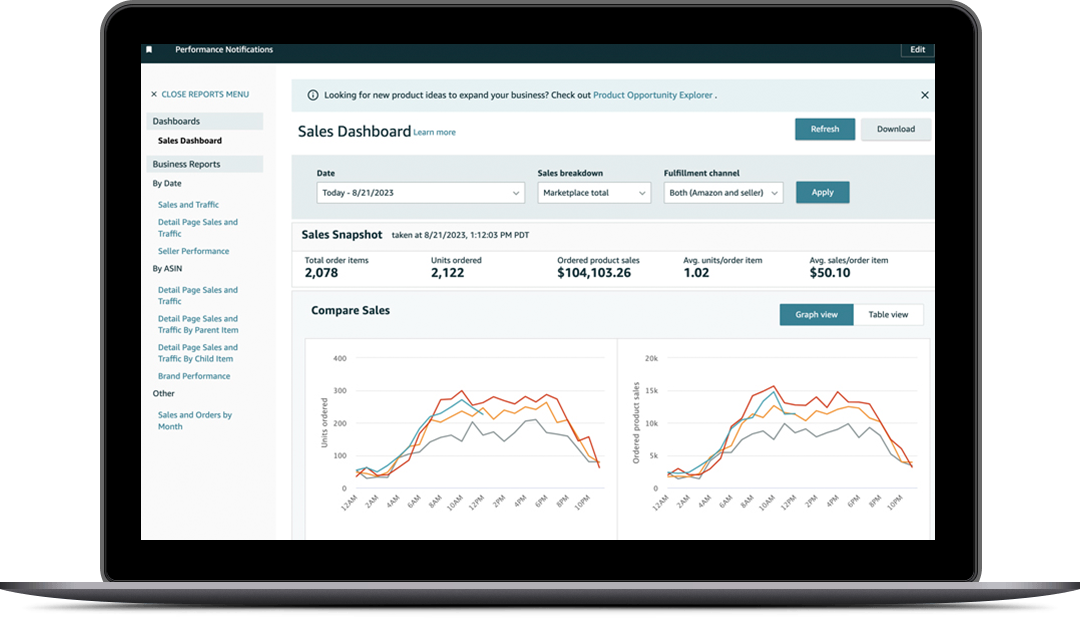Click the Edit button in top bar
Screen dimensions: 1080x618
click(917, 49)
